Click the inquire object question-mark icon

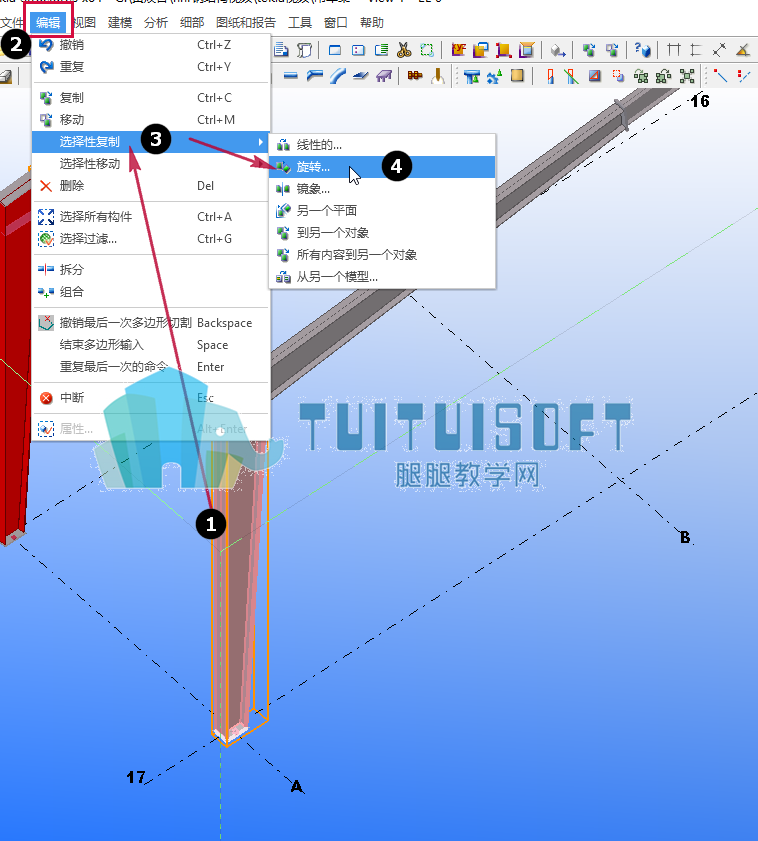(x=642, y=50)
